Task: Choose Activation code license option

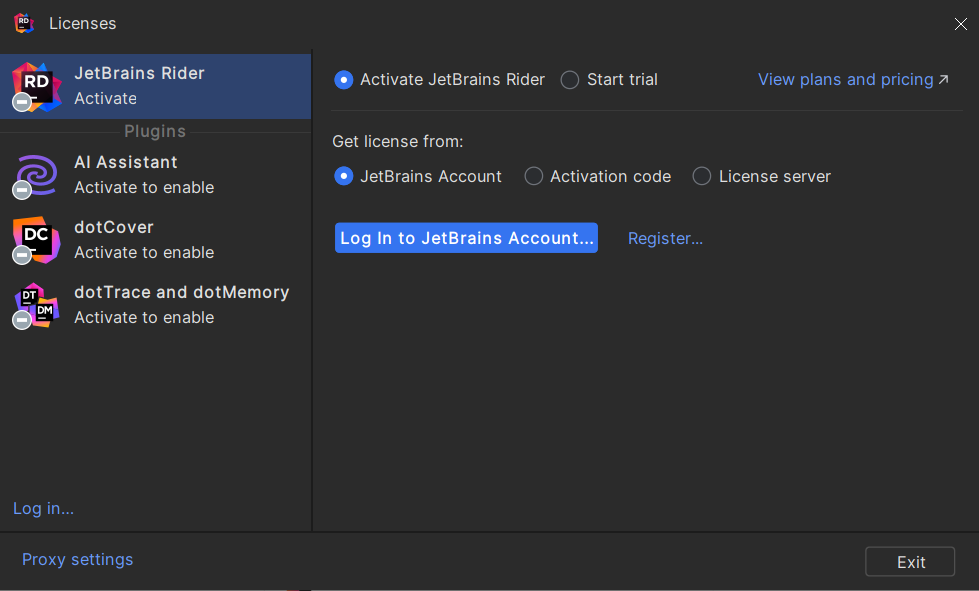Action: click(534, 176)
